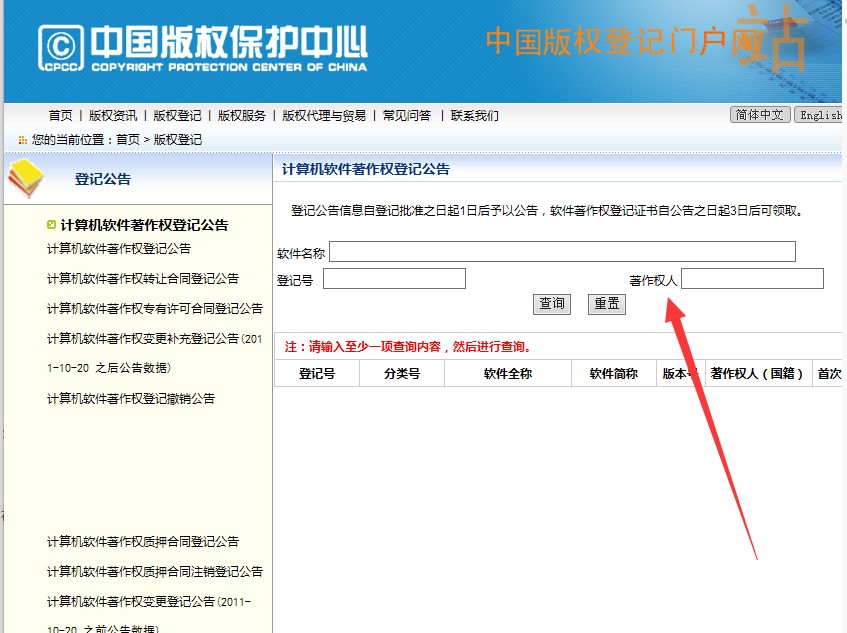Click the 重置 reset button
Image resolution: width=847 pixels, height=633 pixels.
coord(607,304)
